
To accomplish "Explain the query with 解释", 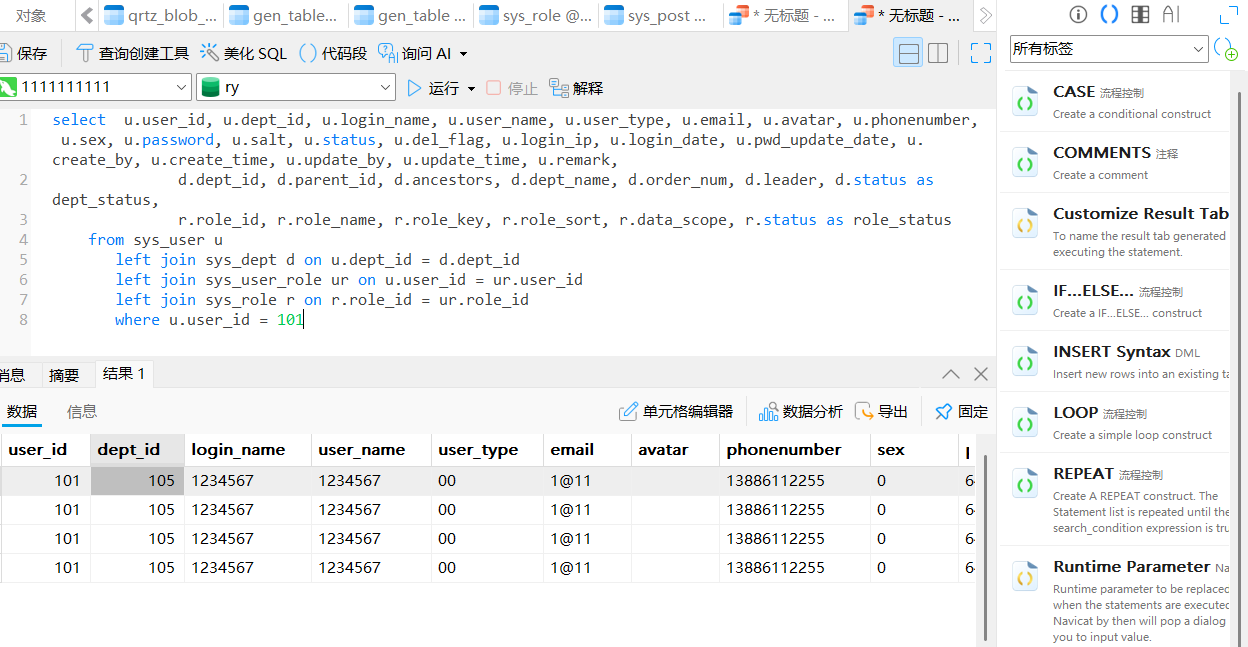I will click(576, 88).
